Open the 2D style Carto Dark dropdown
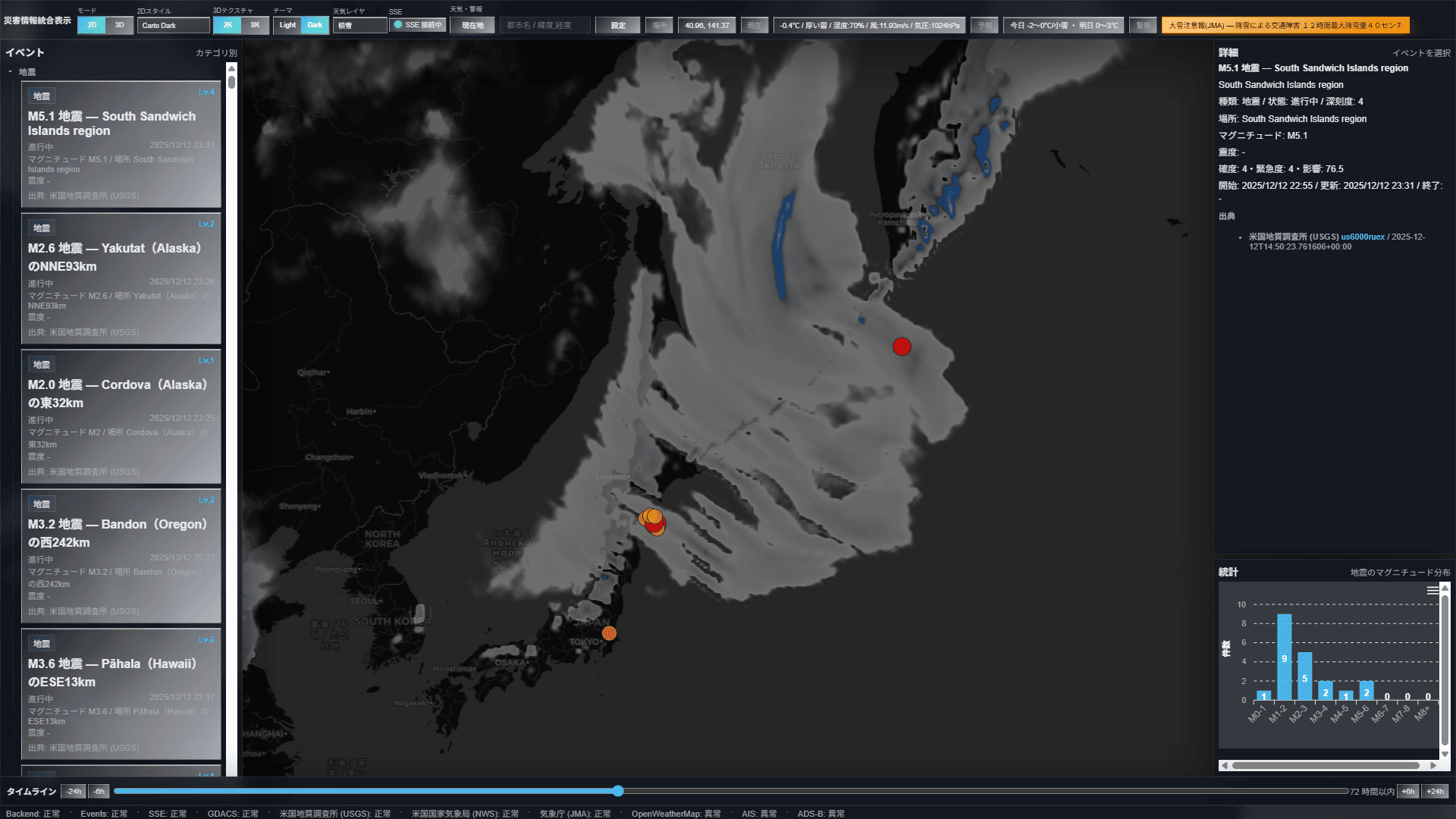 173,25
